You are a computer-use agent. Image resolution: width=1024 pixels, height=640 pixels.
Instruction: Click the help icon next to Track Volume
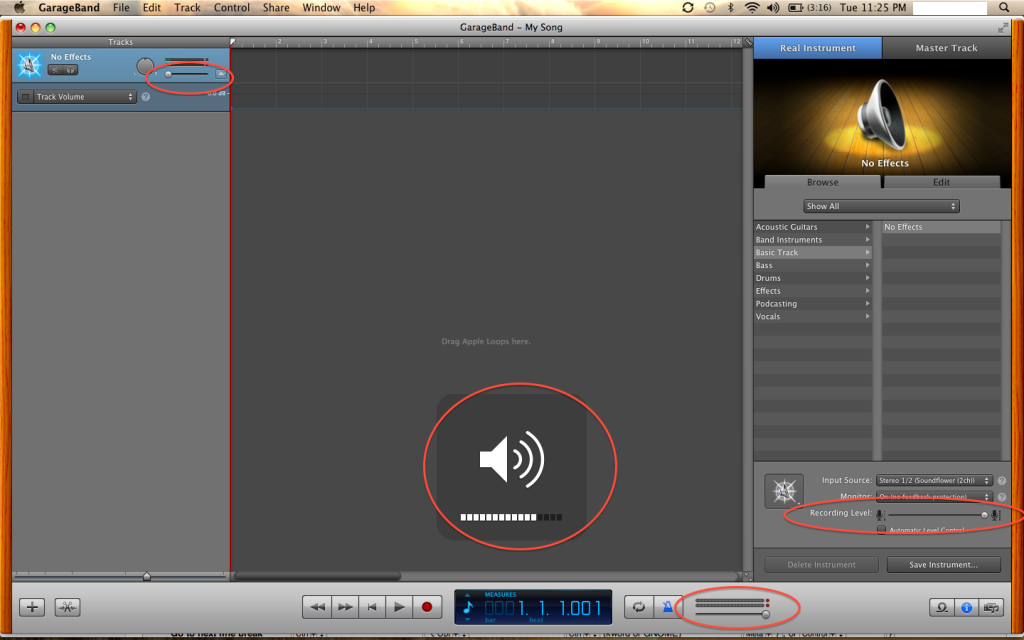click(146, 97)
